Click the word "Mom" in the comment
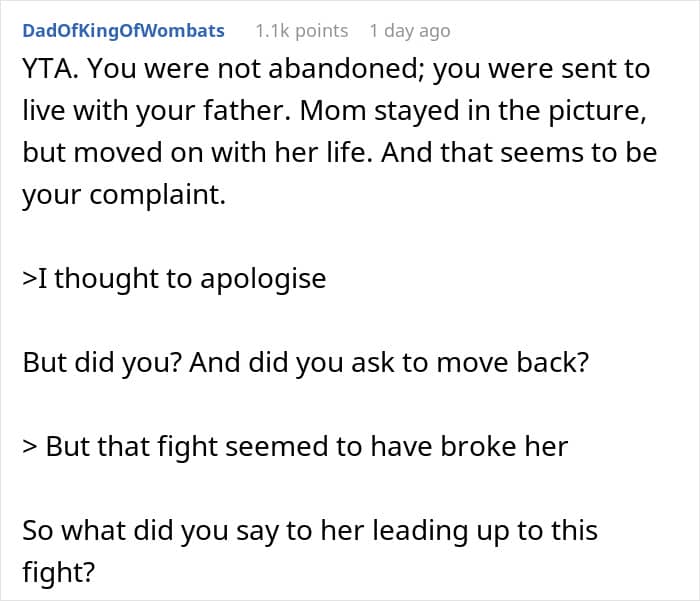 (x=333, y=111)
